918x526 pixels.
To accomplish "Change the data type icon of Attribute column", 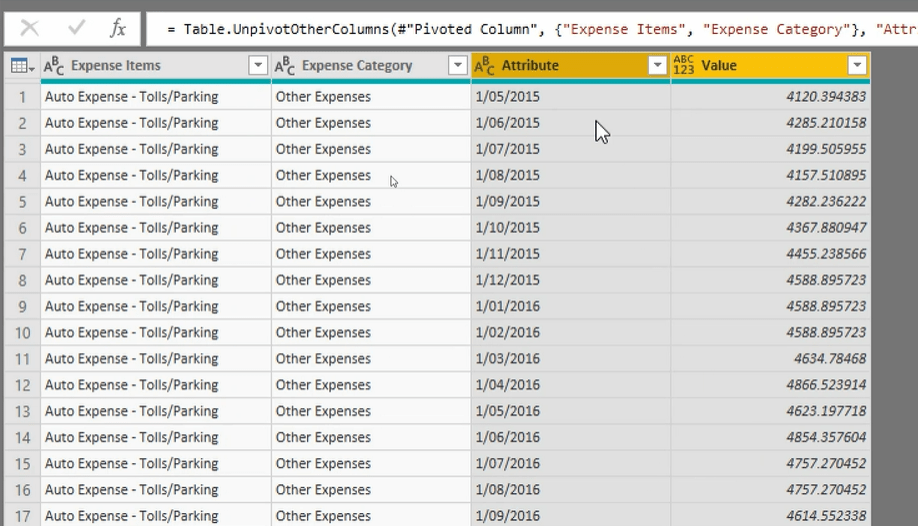I will [x=484, y=66].
